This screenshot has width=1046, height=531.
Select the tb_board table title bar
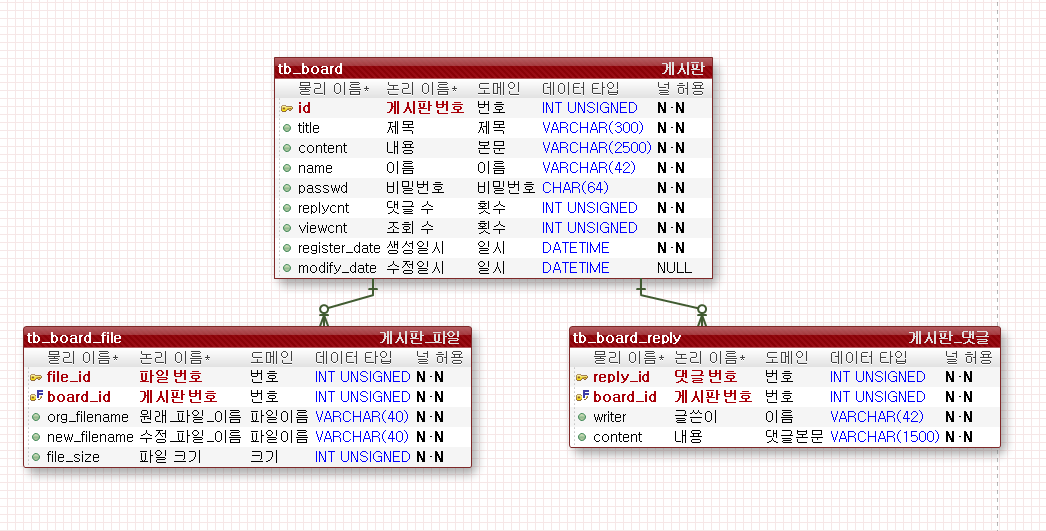pos(494,69)
